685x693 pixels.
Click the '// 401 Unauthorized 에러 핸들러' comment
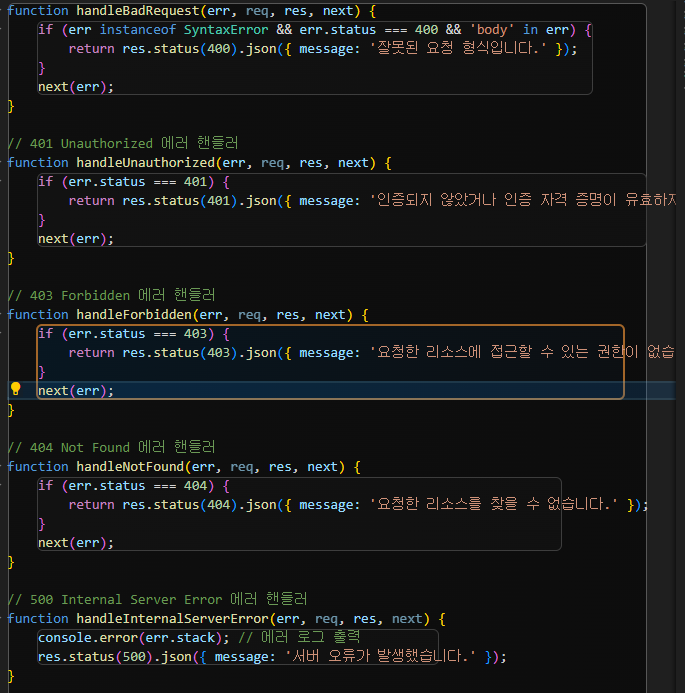(123, 143)
